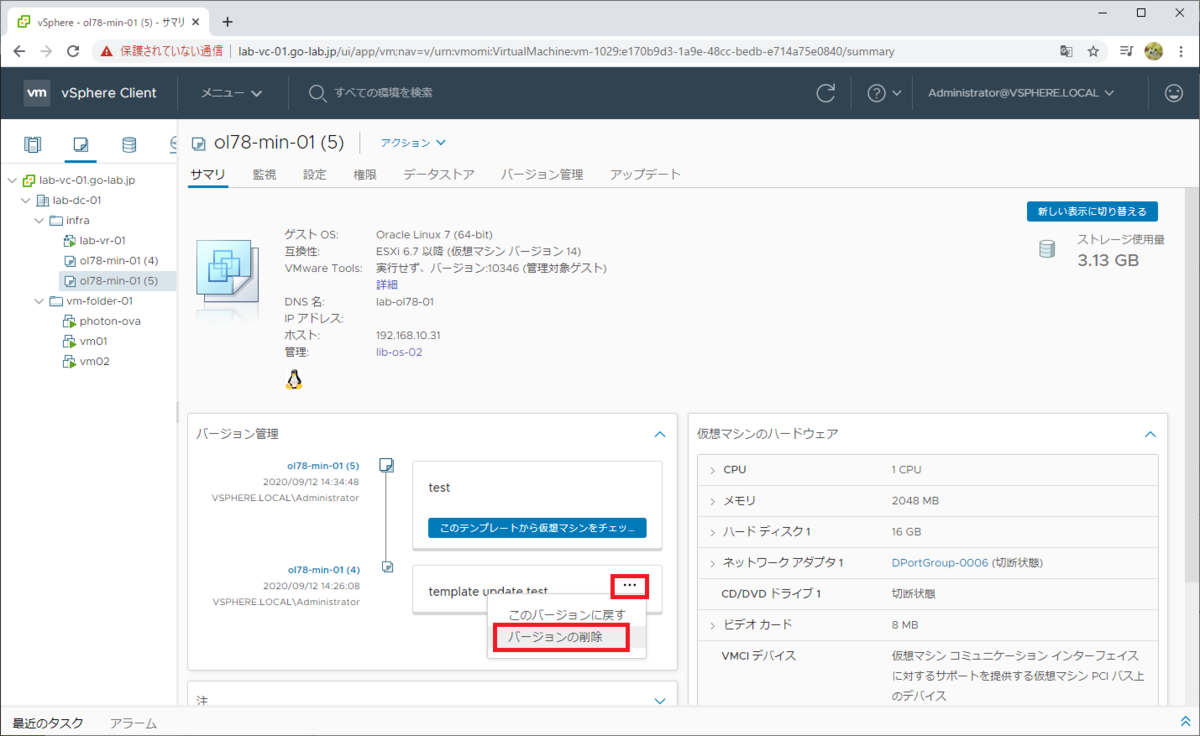The height and width of the screenshot is (736, 1200).
Task: Open the Hosts and Clusters inventory view icon
Action: 33,145
